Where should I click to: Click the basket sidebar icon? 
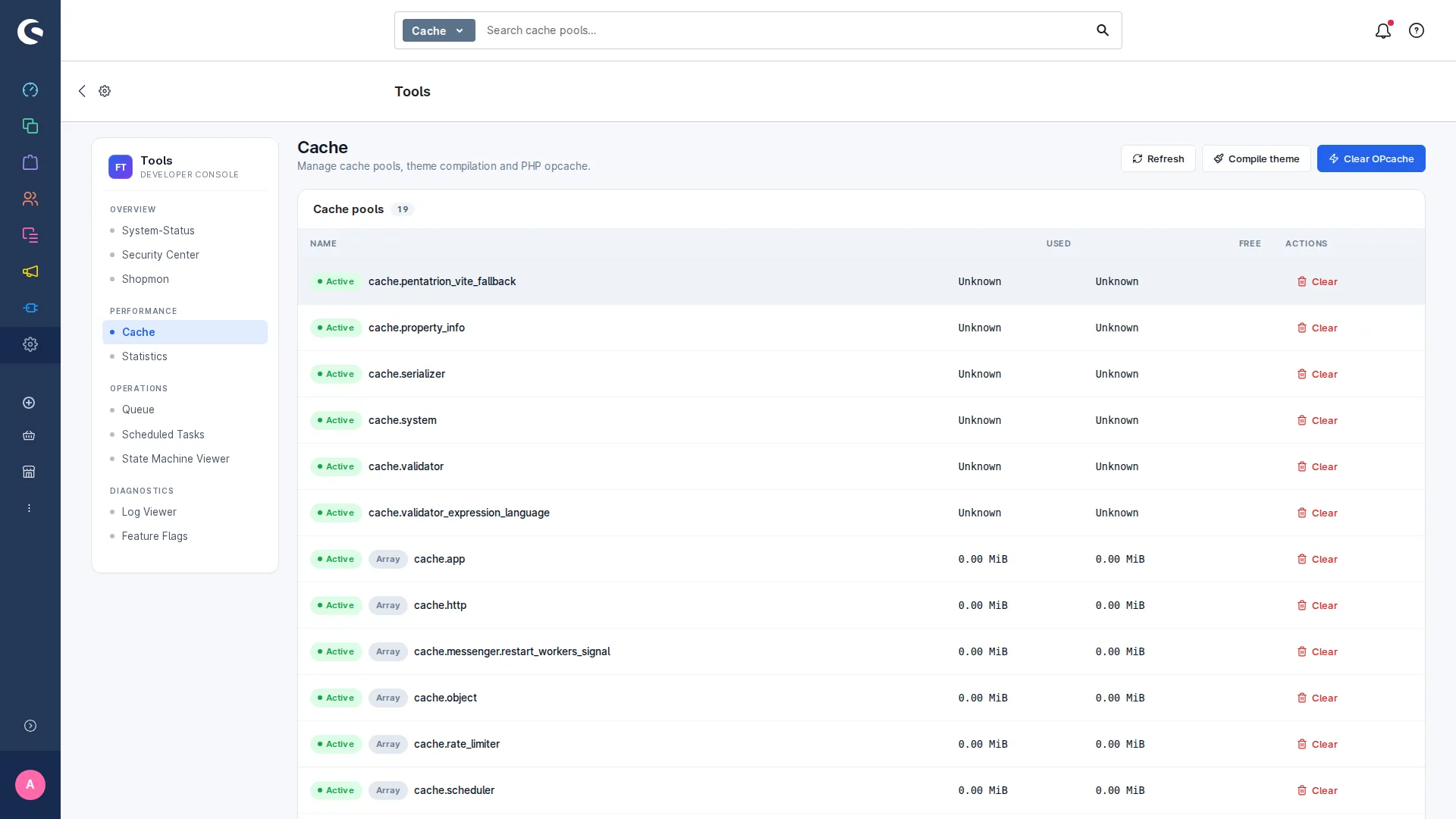[29, 435]
